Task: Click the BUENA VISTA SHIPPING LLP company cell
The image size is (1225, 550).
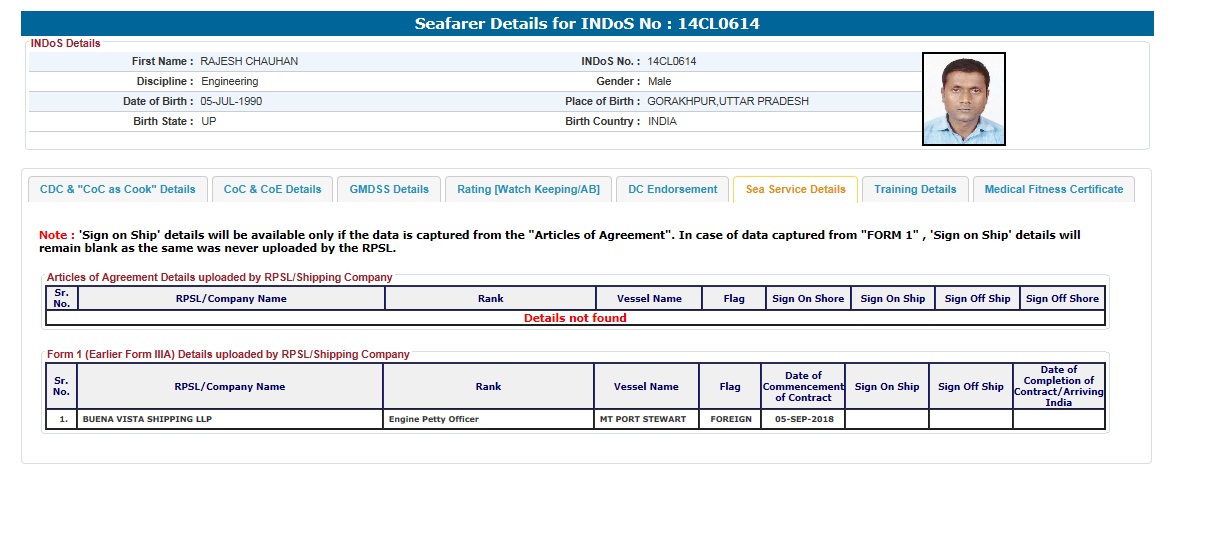Action: [x=147, y=419]
